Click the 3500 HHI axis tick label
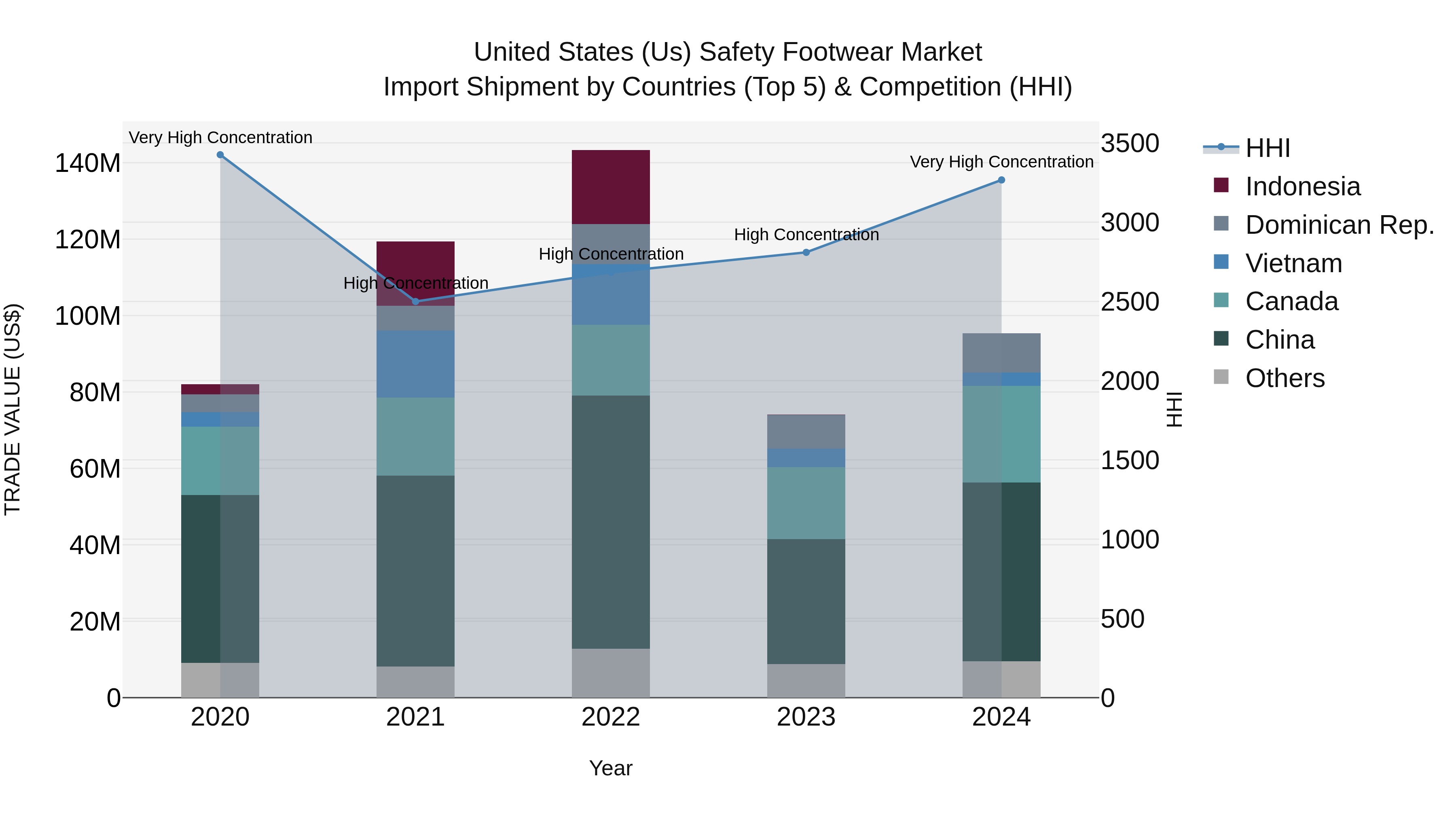The image size is (1456, 819). (x=1130, y=144)
